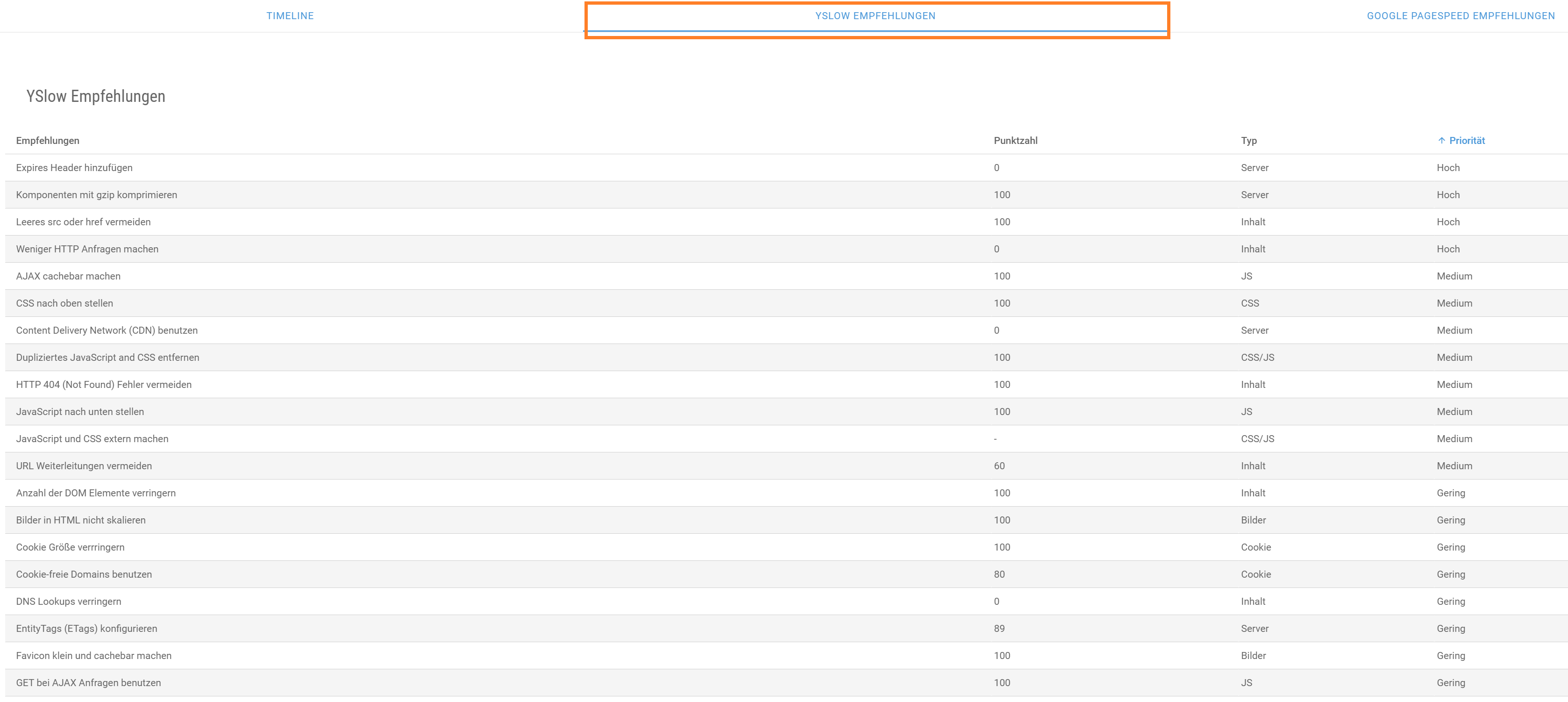Viewport: 1568px width, 702px height.
Task: Click 'Expires Header hinzufügen' row
Action: click(x=786, y=167)
